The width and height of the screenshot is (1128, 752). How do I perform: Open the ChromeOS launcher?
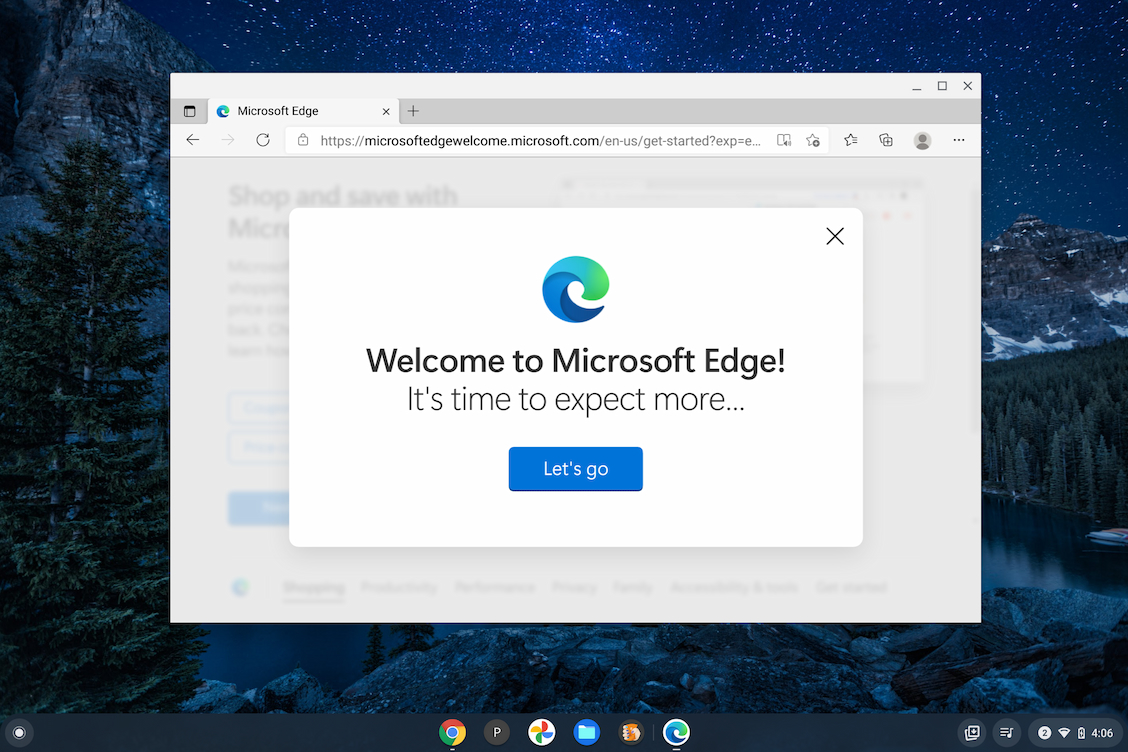(19, 733)
